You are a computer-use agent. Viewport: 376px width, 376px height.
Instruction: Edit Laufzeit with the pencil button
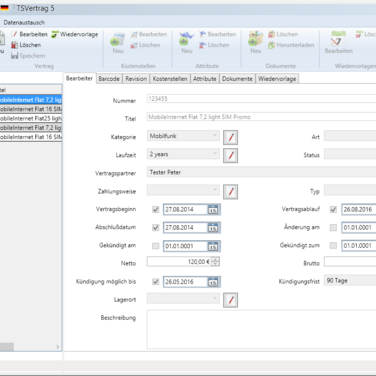(x=231, y=156)
